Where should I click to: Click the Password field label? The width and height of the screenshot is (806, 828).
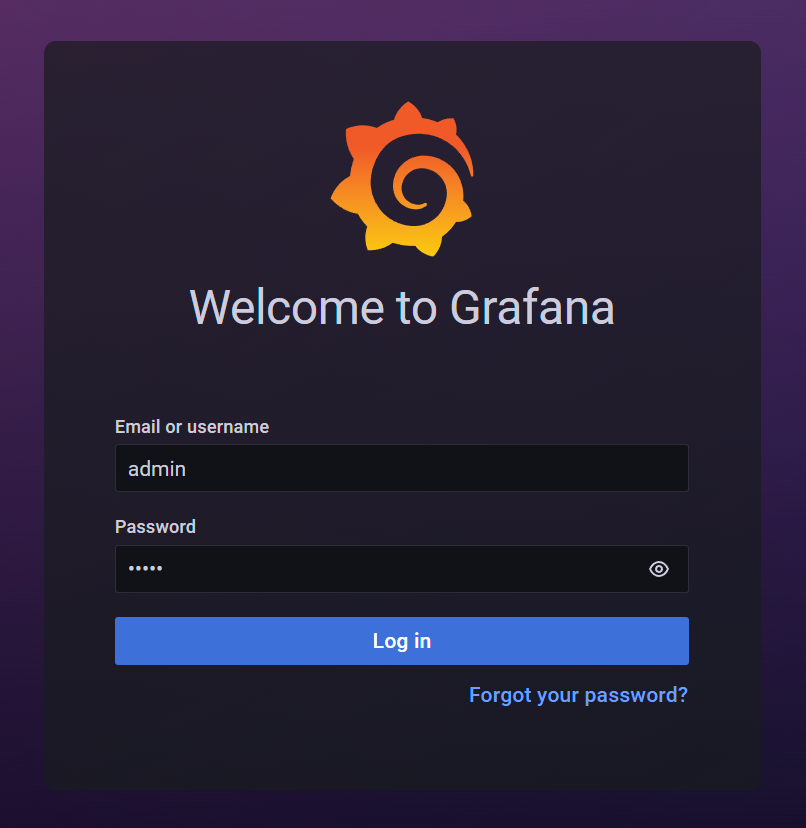155,526
